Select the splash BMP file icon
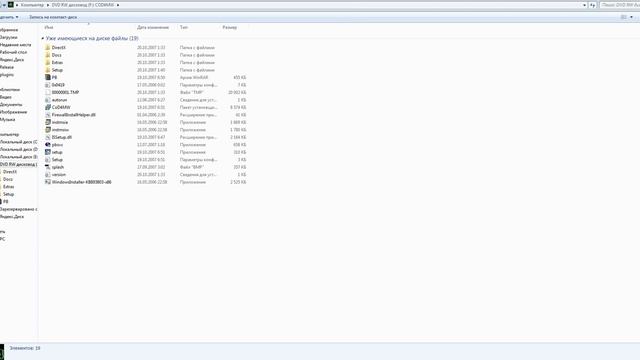 [48, 167]
